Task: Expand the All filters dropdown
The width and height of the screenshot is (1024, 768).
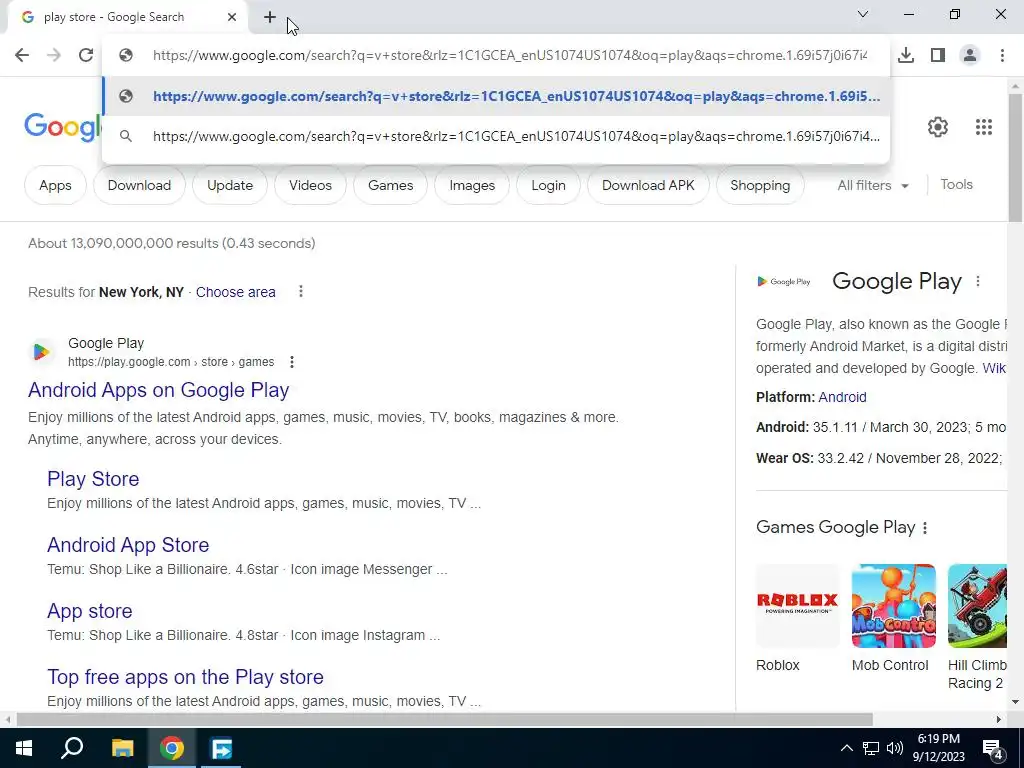Action: 873,185
